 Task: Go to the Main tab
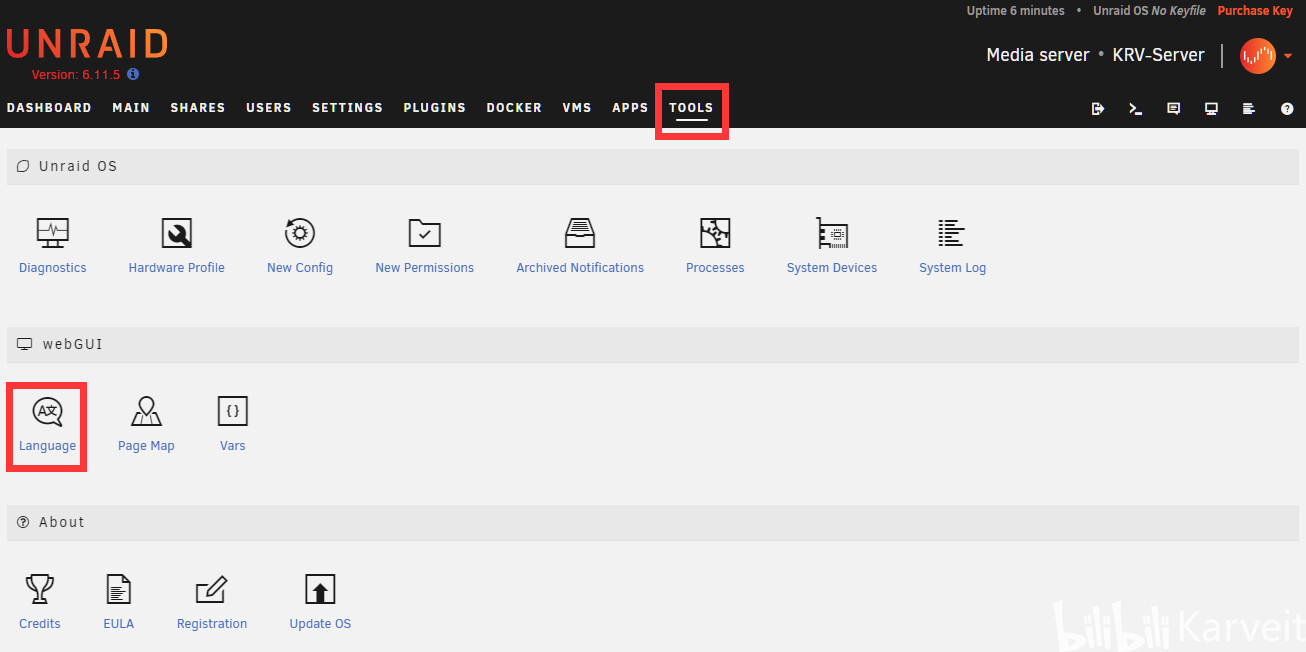tap(131, 108)
